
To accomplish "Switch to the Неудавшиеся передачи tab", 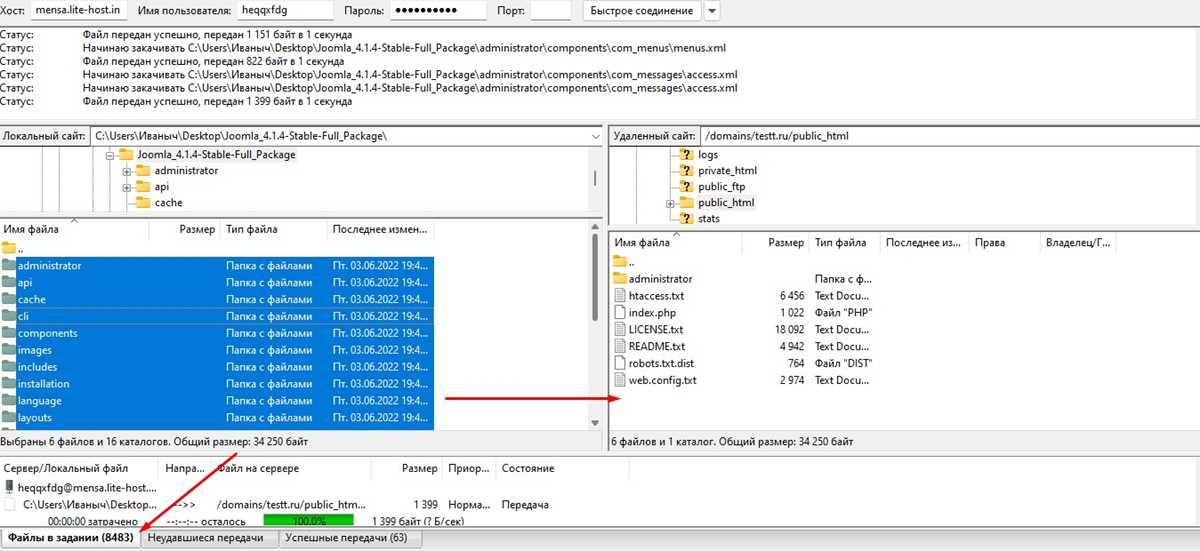I will 209,539.
